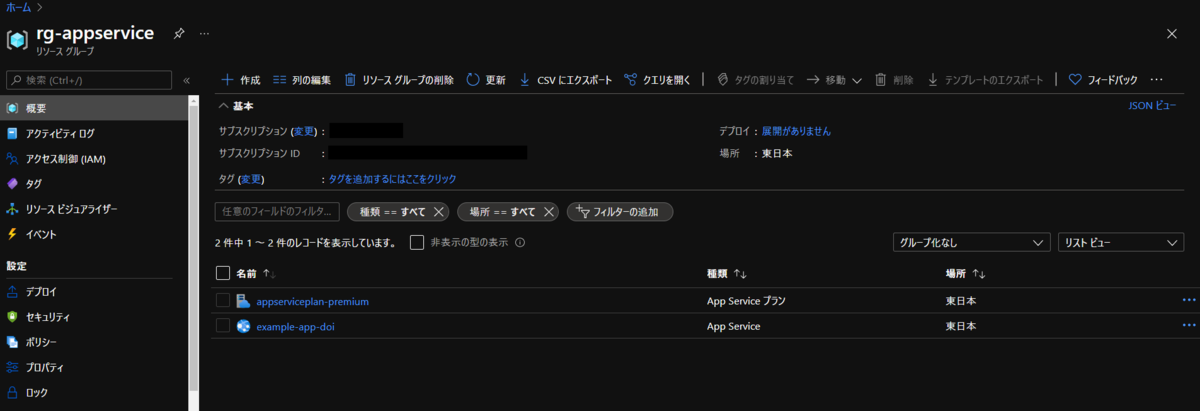Remove the 種類 == すべて filter
The width and height of the screenshot is (1200, 411).
click(x=438, y=212)
